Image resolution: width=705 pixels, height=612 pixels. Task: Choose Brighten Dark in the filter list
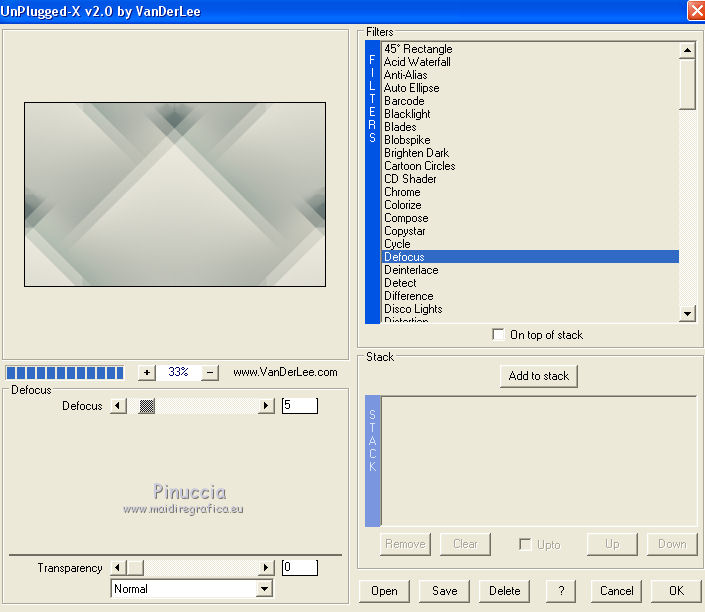click(x=530, y=153)
